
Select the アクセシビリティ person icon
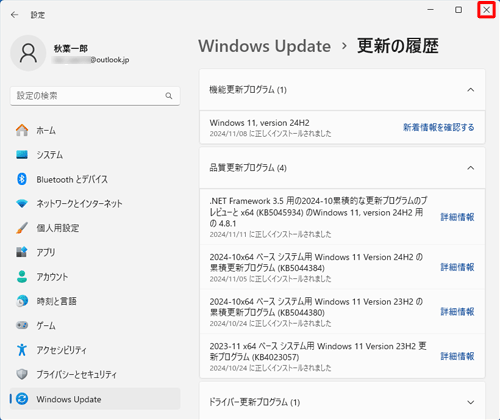(x=22, y=350)
